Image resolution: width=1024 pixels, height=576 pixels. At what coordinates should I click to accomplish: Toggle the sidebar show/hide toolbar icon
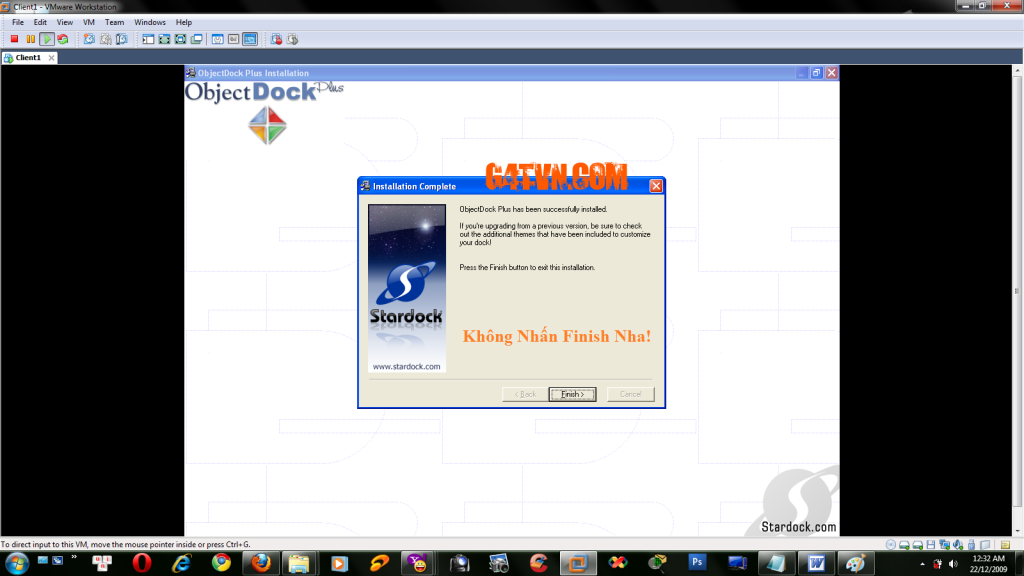coord(148,39)
